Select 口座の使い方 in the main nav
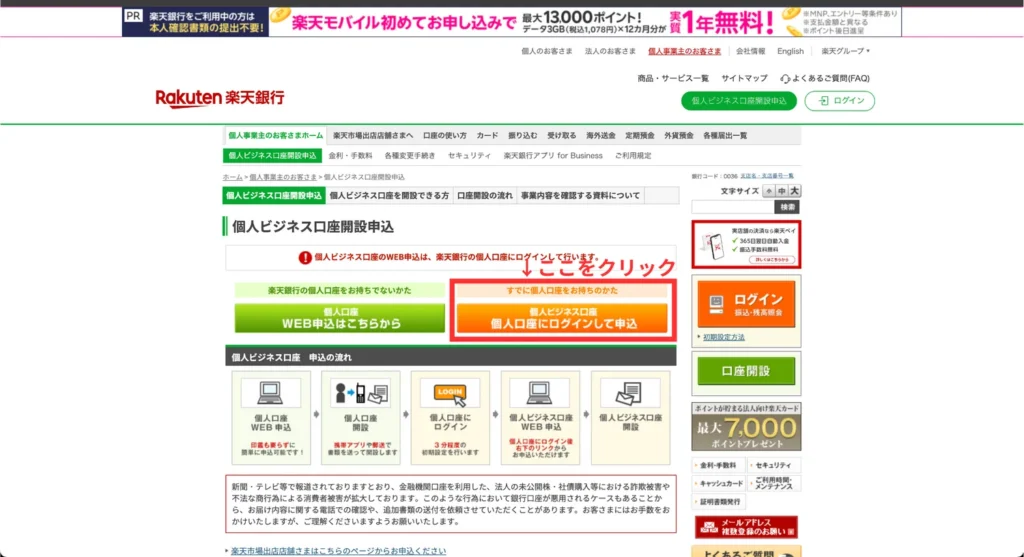This screenshot has height=557, width=1024. [445, 136]
